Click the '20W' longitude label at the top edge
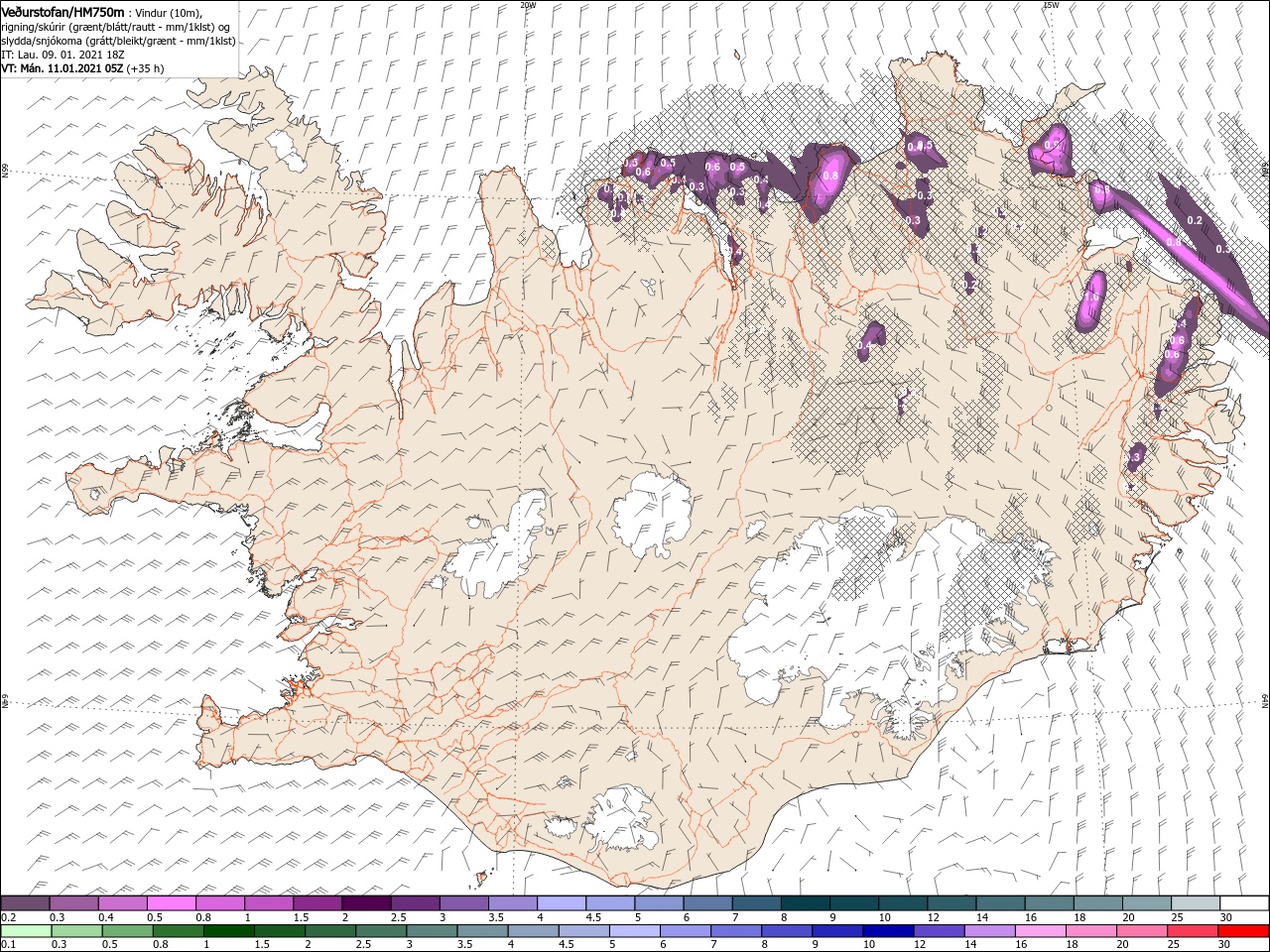The height and width of the screenshot is (952, 1270). [528, 5]
